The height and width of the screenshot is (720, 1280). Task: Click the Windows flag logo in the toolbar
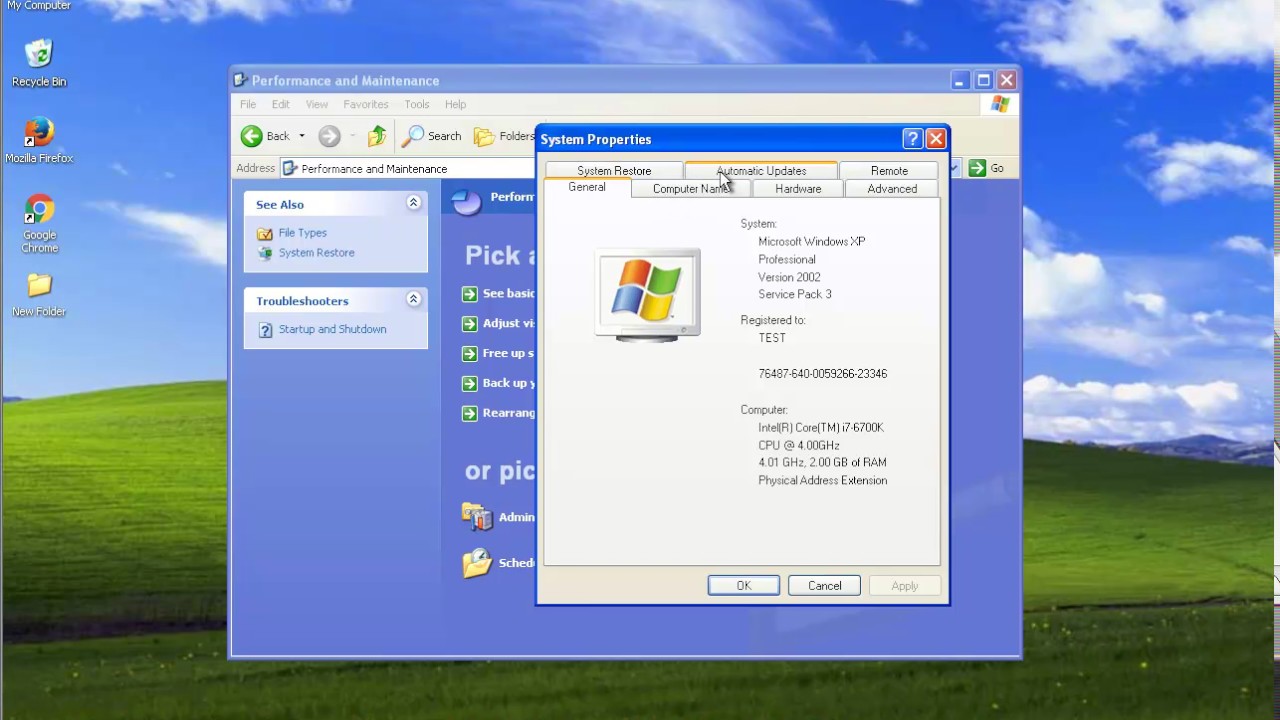[1000, 104]
